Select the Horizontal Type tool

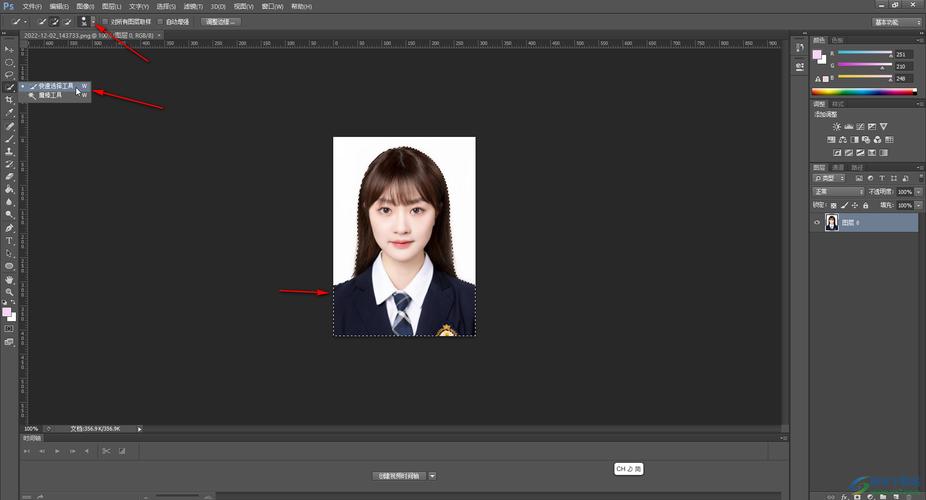pyautogui.click(x=9, y=241)
